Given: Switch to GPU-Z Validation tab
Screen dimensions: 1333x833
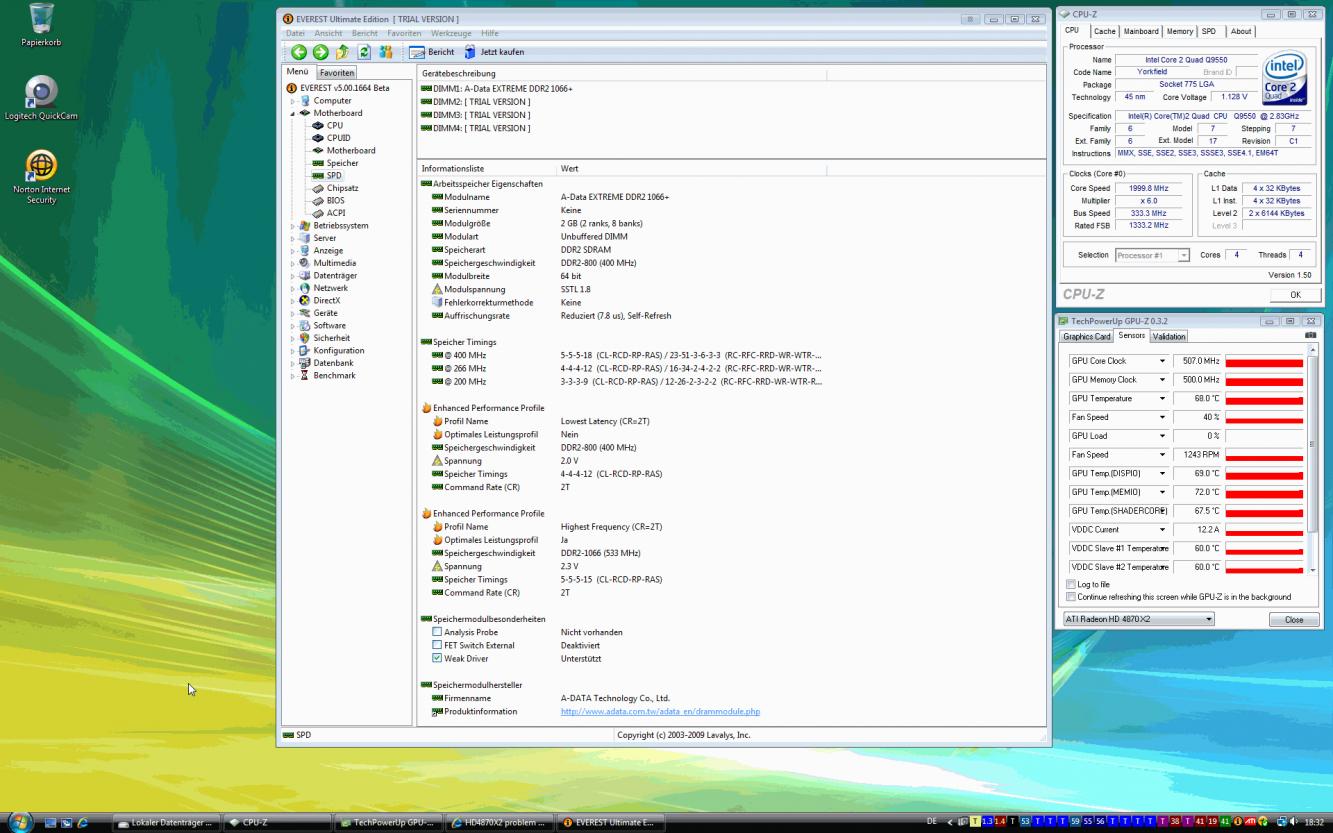Looking at the screenshot, I should pyautogui.click(x=1169, y=337).
